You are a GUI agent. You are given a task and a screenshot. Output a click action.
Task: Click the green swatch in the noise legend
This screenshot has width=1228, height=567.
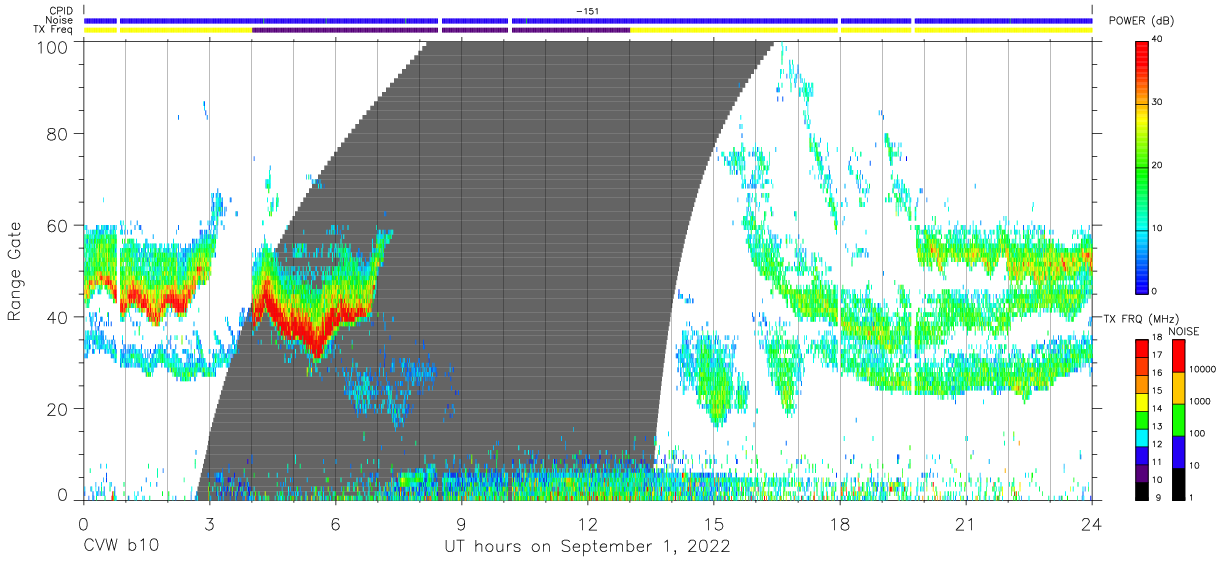tap(1179, 420)
